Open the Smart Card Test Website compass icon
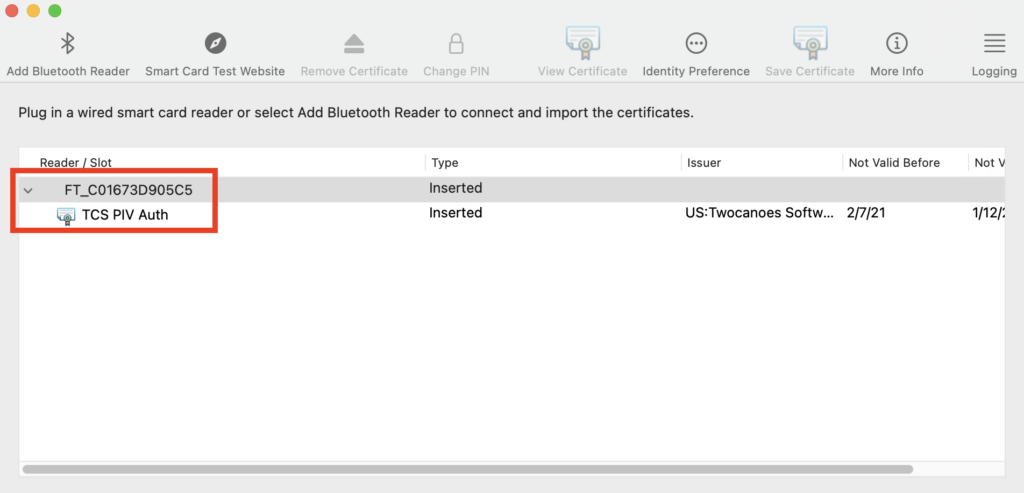The width and height of the screenshot is (1024, 493). coord(215,44)
